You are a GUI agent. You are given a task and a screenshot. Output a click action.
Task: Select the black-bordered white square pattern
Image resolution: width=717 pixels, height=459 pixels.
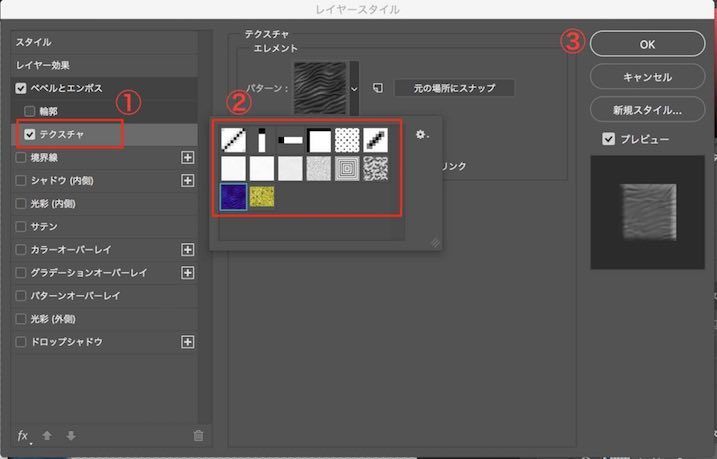319,140
